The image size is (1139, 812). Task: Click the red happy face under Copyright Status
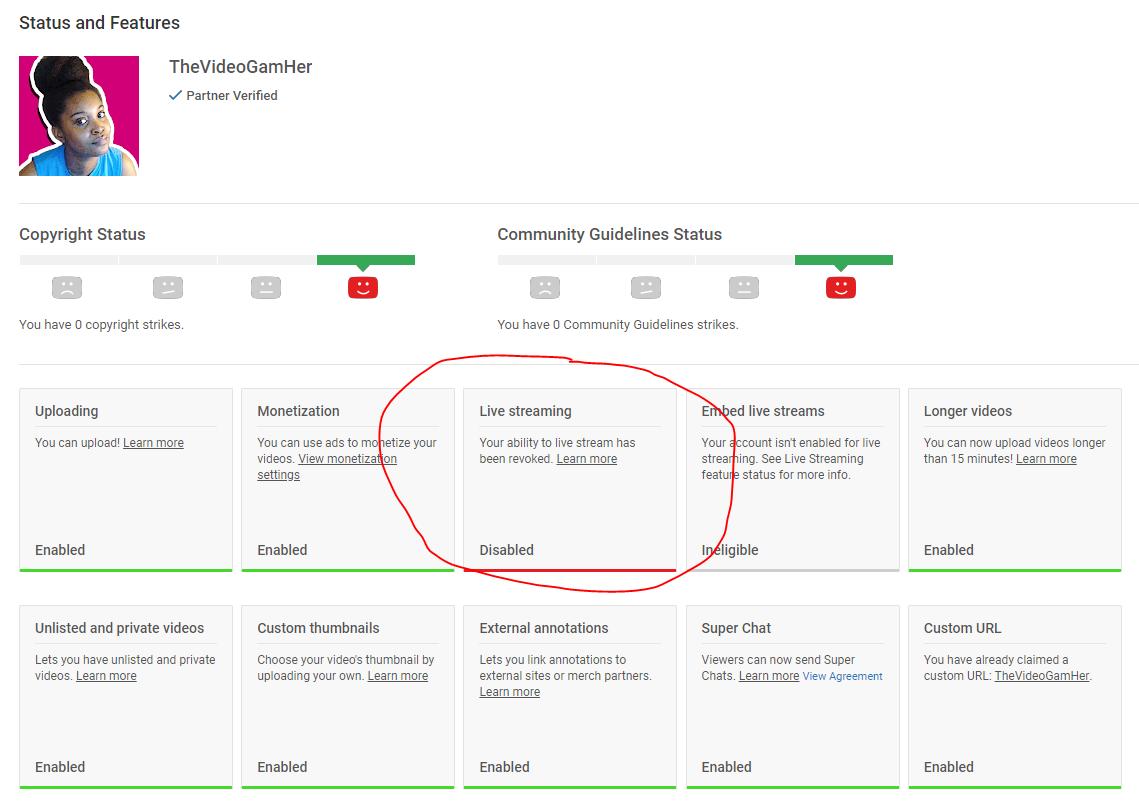(362, 288)
